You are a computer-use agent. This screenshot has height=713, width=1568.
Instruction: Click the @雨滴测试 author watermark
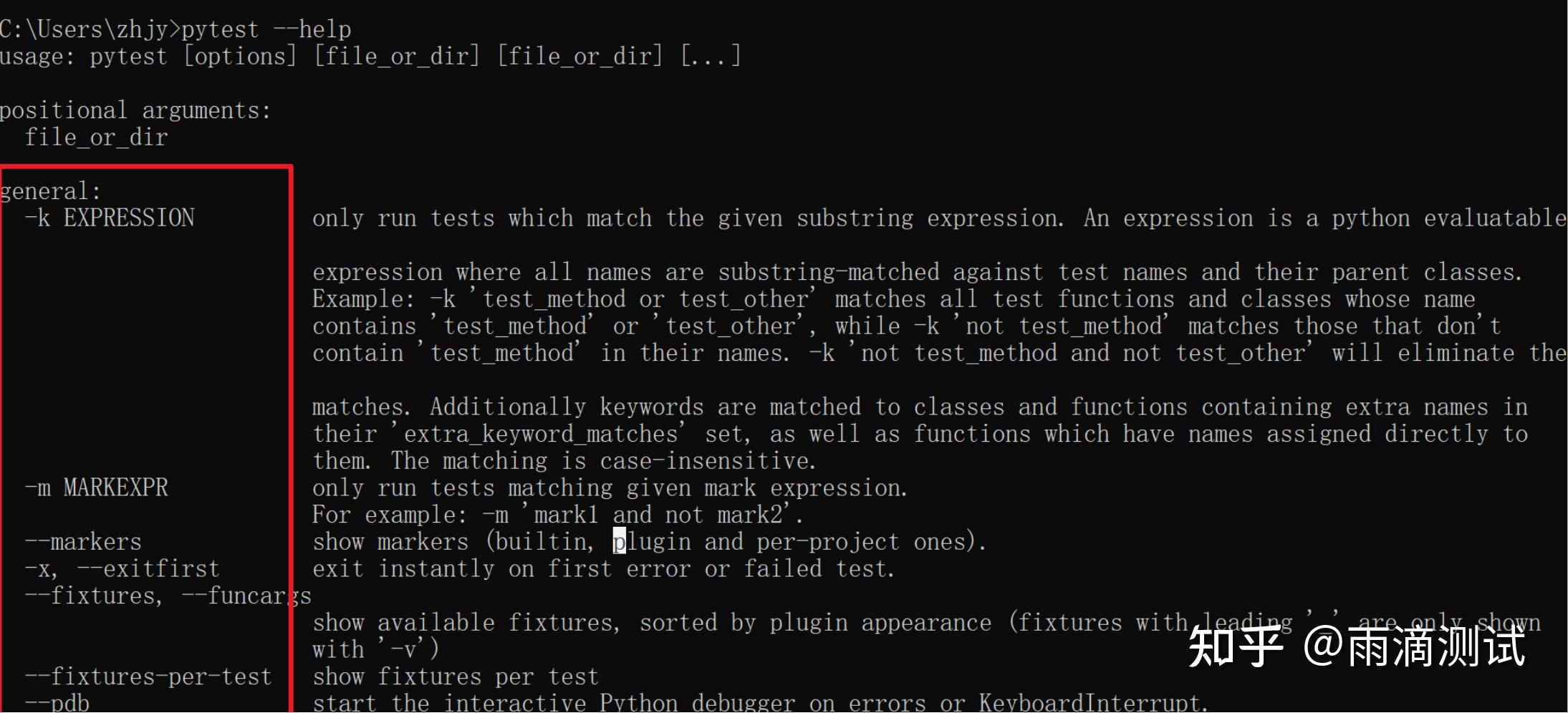pos(1414,646)
